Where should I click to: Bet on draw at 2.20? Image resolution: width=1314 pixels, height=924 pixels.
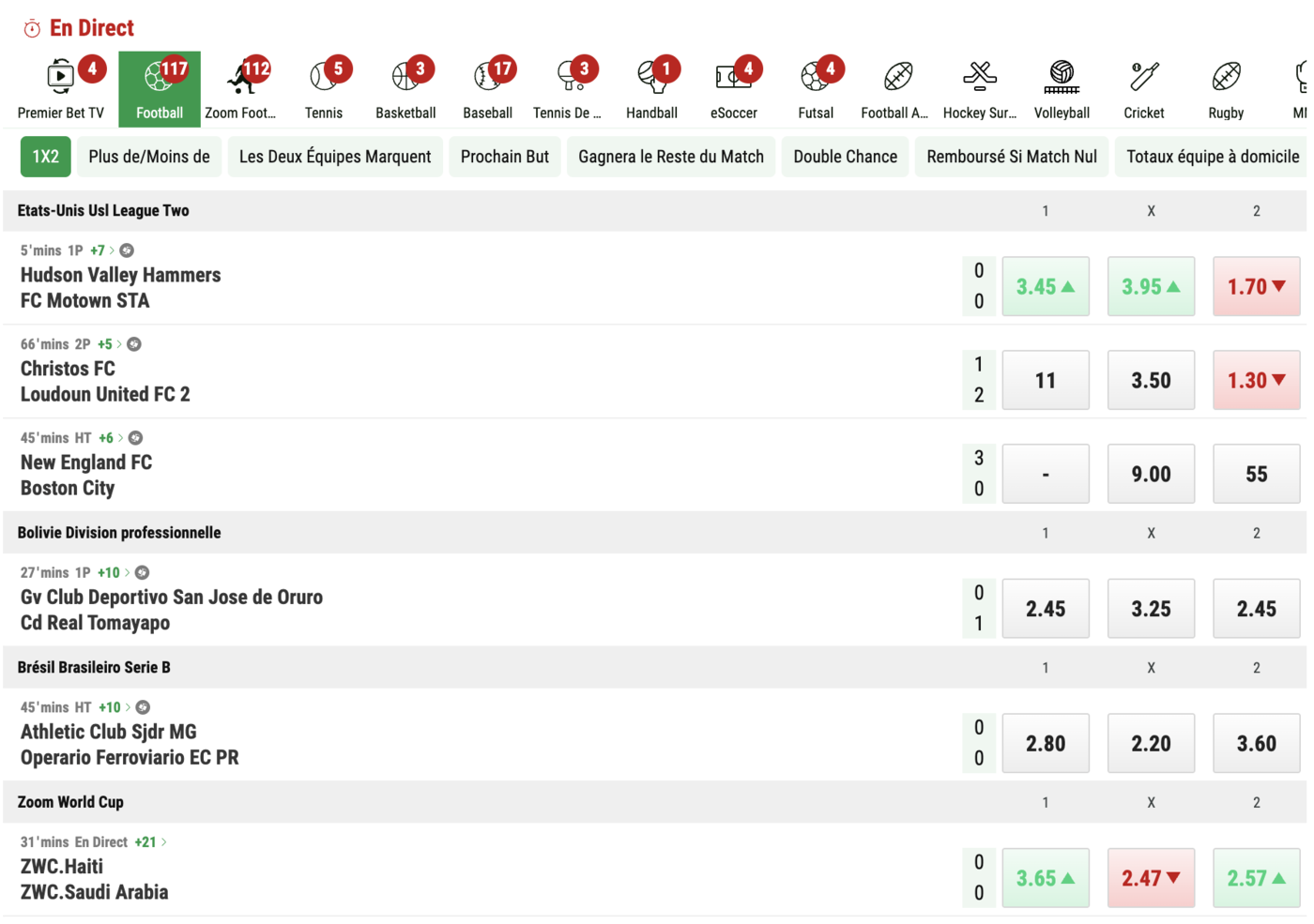point(1151,743)
